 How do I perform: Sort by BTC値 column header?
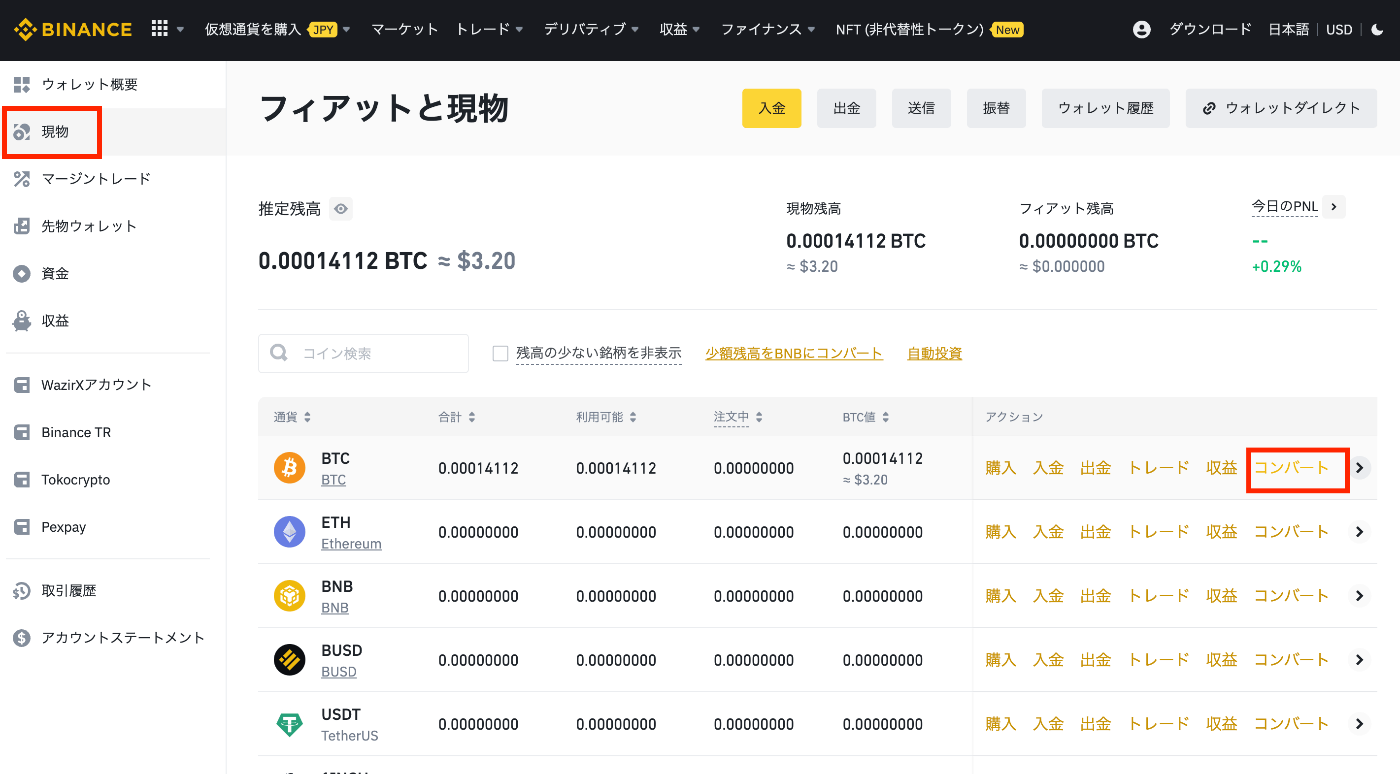pos(866,417)
